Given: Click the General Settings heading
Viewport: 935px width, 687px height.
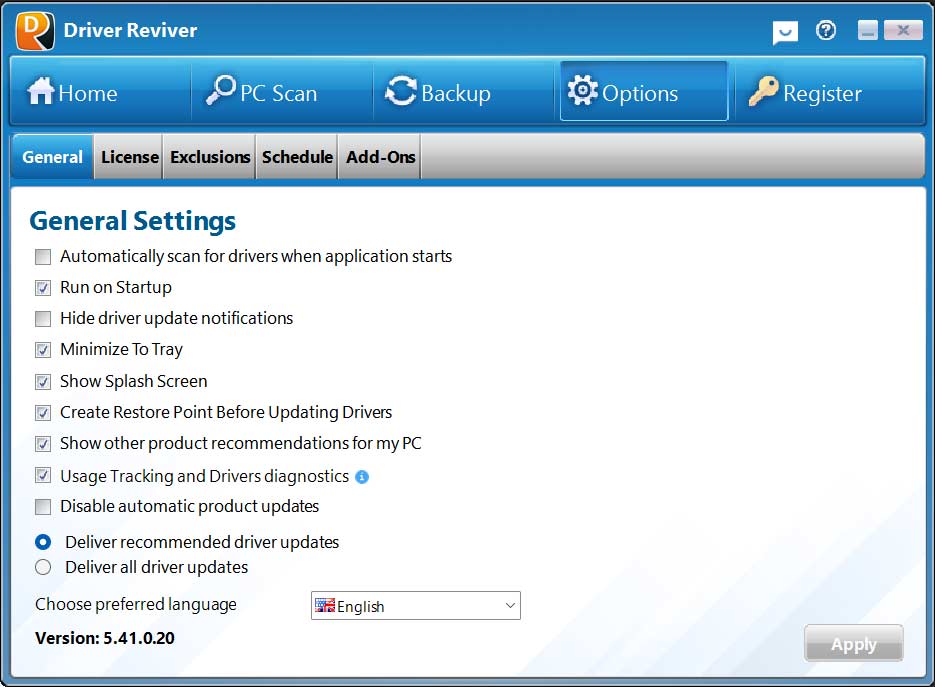Looking at the screenshot, I should pyautogui.click(x=132, y=221).
